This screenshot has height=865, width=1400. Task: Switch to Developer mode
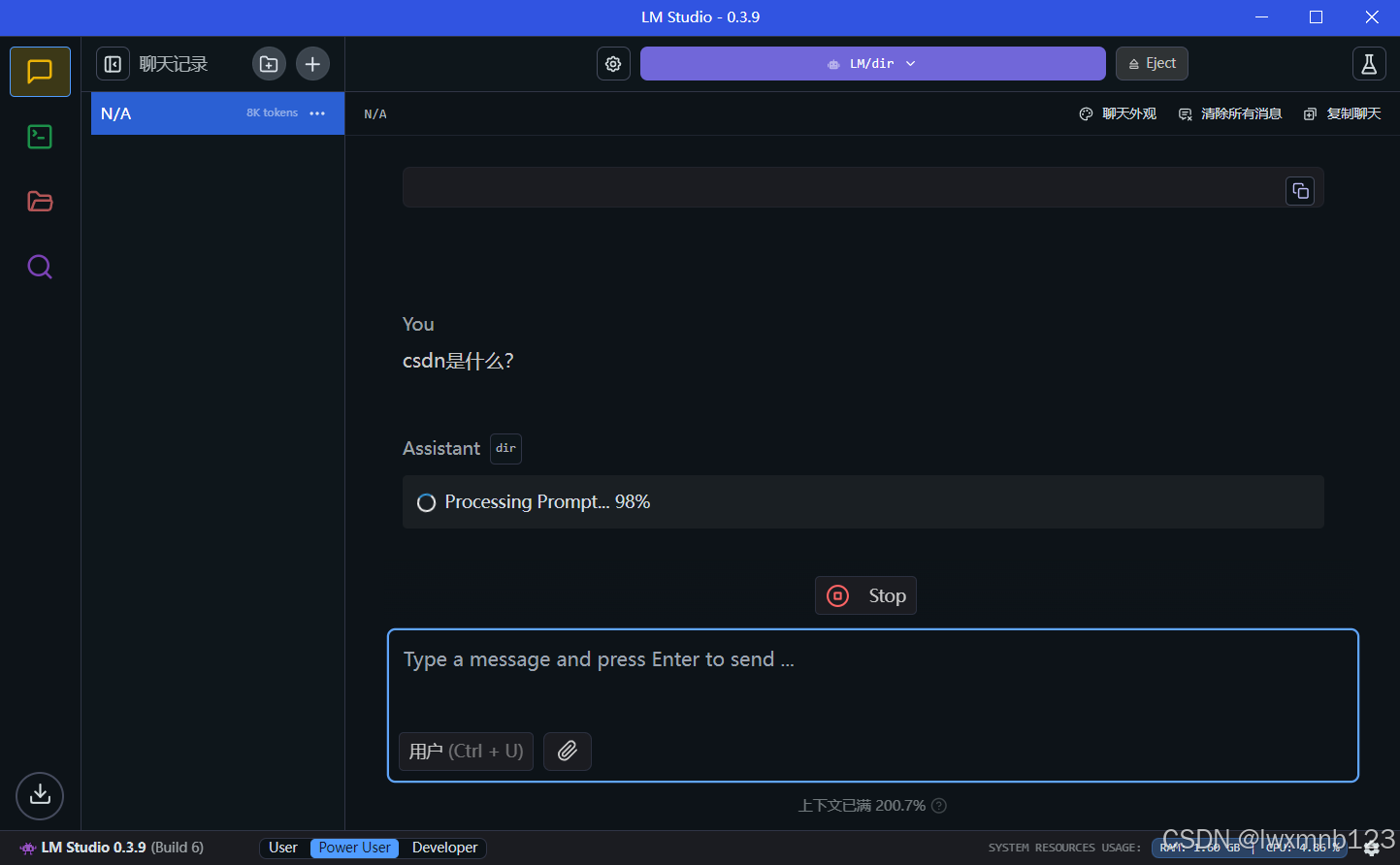coord(444,848)
